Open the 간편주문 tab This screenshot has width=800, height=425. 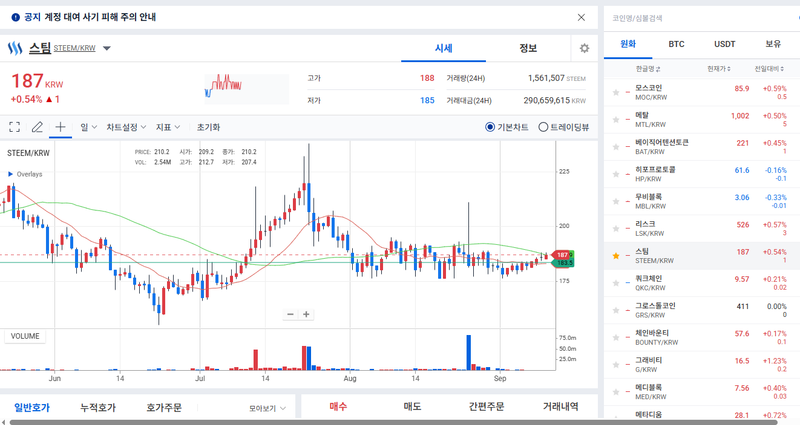point(486,406)
